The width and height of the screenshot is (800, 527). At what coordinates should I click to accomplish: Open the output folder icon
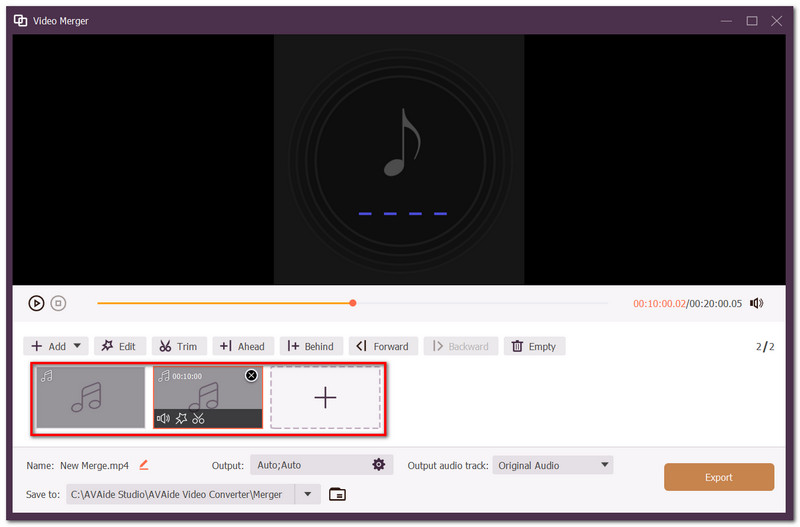[337, 494]
